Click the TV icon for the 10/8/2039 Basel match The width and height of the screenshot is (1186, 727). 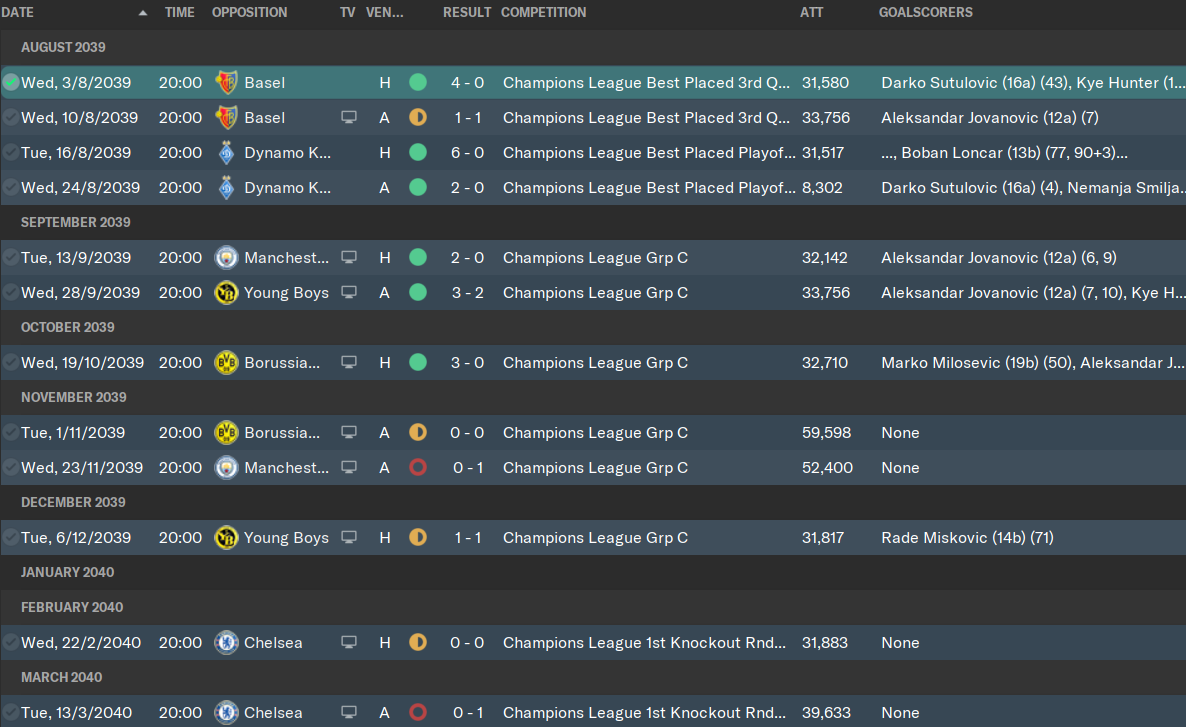pos(349,117)
